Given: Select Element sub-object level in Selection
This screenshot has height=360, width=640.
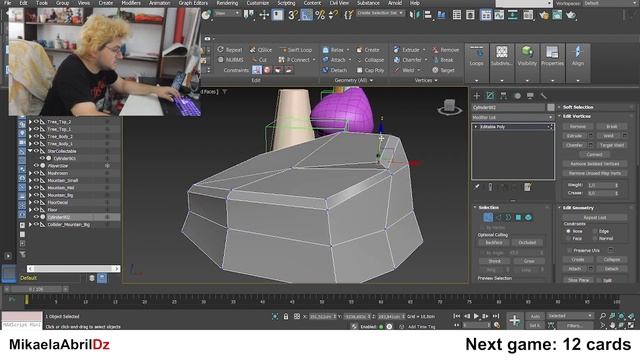Looking at the screenshot, I should pyautogui.click(x=529, y=218).
